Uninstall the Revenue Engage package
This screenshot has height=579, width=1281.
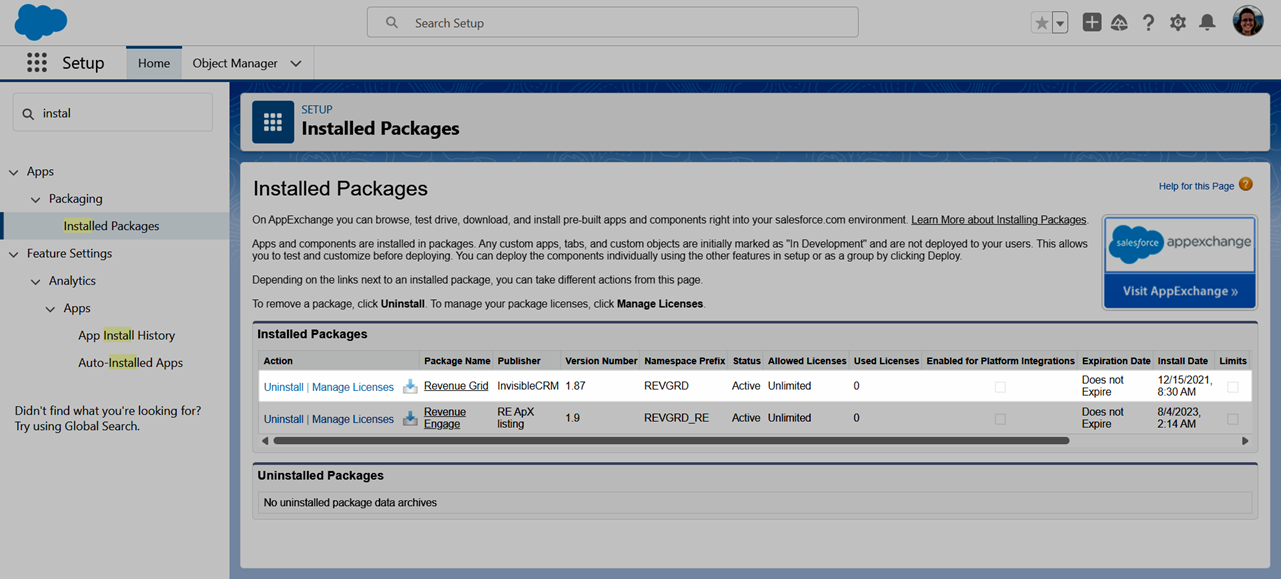(x=283, y=419)
